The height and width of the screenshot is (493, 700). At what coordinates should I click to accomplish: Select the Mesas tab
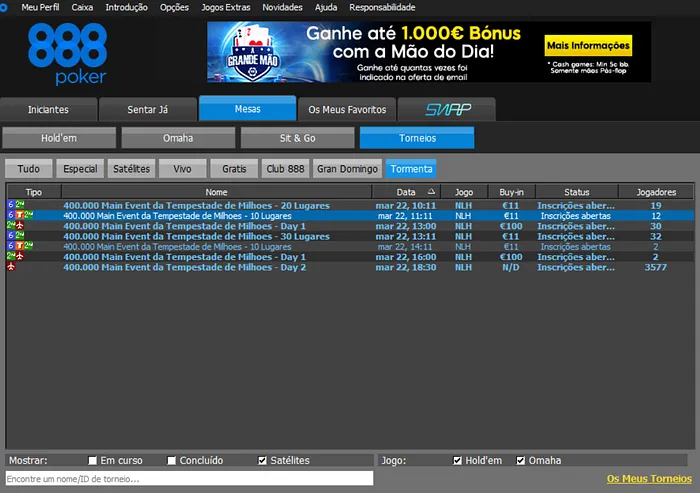pos(247,109)
